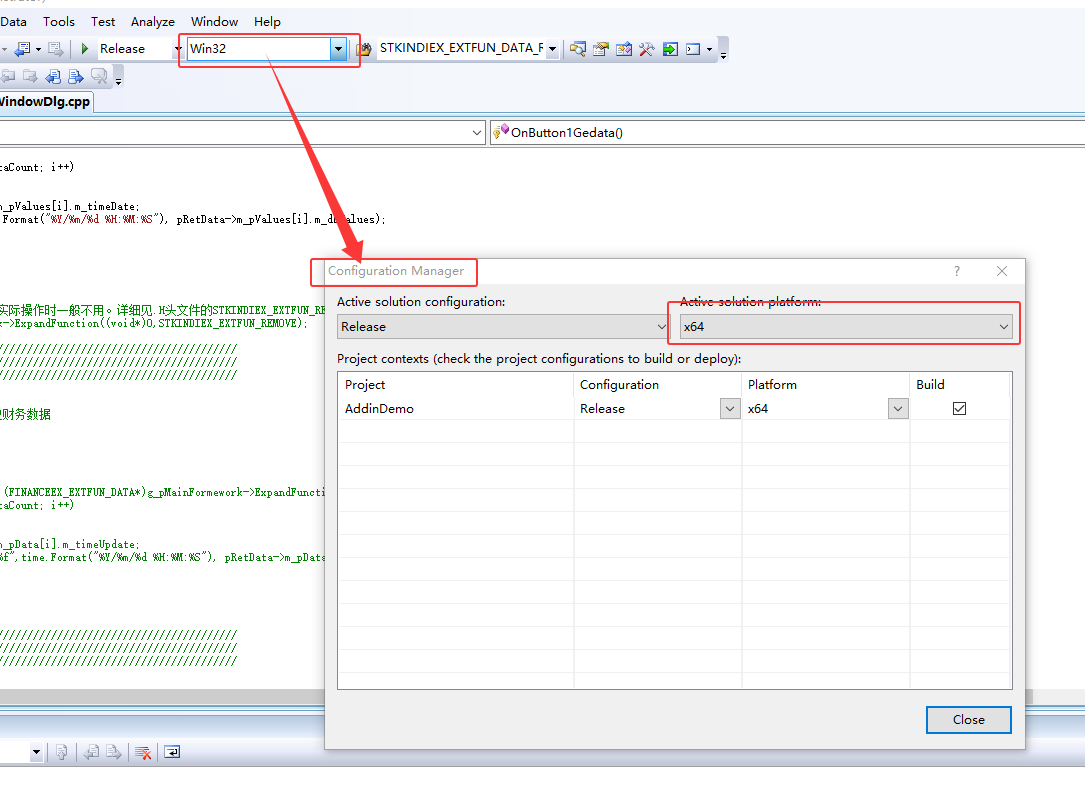This screenshot has height=807, width=1085.
Task: Click the Clear All red X icon in output pane
Action: (x=143, y=752)
